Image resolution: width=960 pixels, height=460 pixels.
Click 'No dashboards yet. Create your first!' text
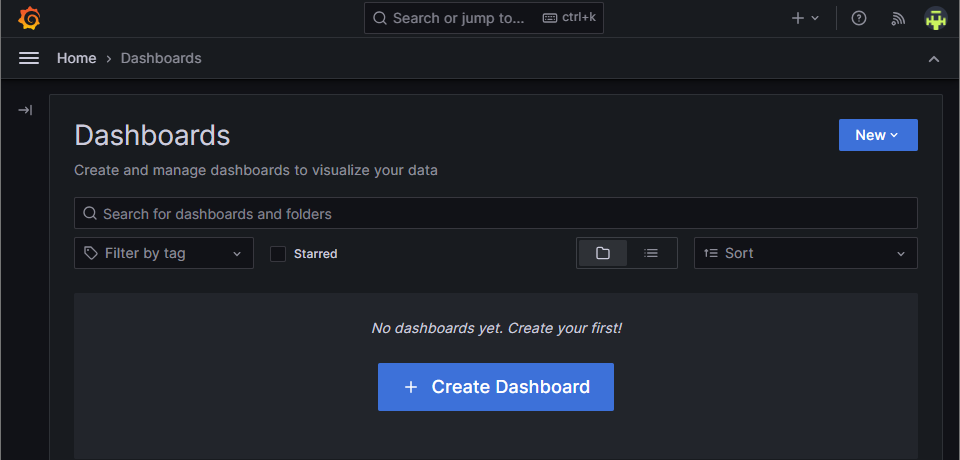[x=496, y=328]
